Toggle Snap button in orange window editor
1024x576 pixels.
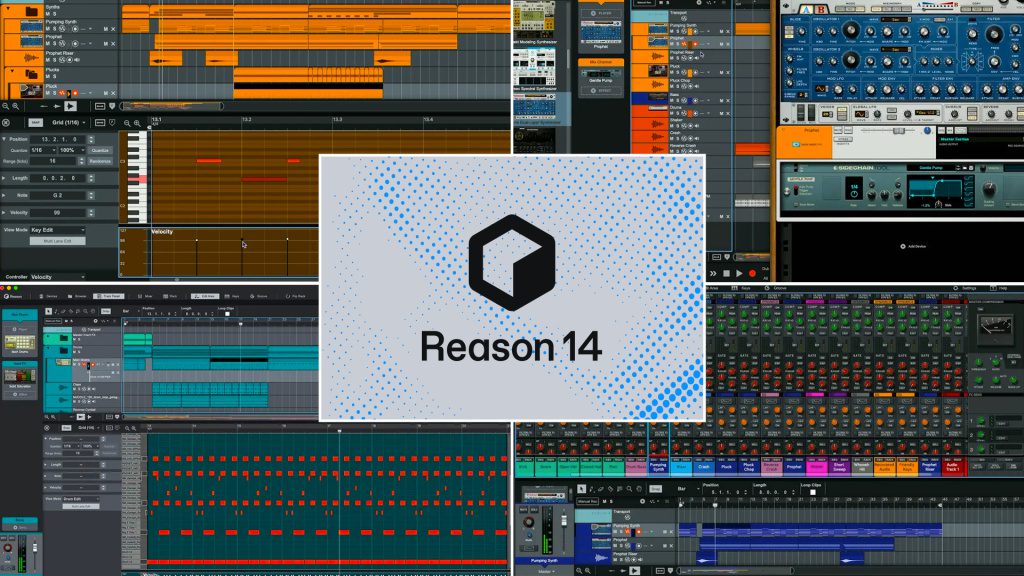pos(36,122)
